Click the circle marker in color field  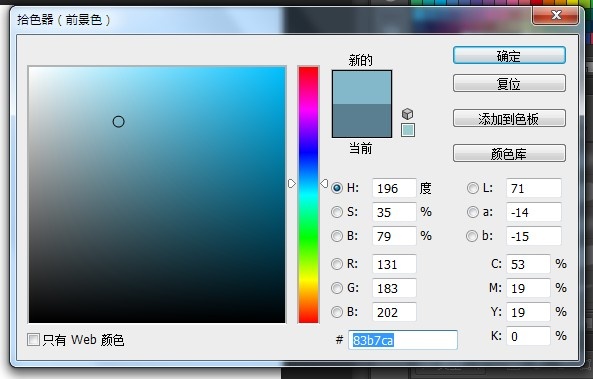click(x=118, y=122)
